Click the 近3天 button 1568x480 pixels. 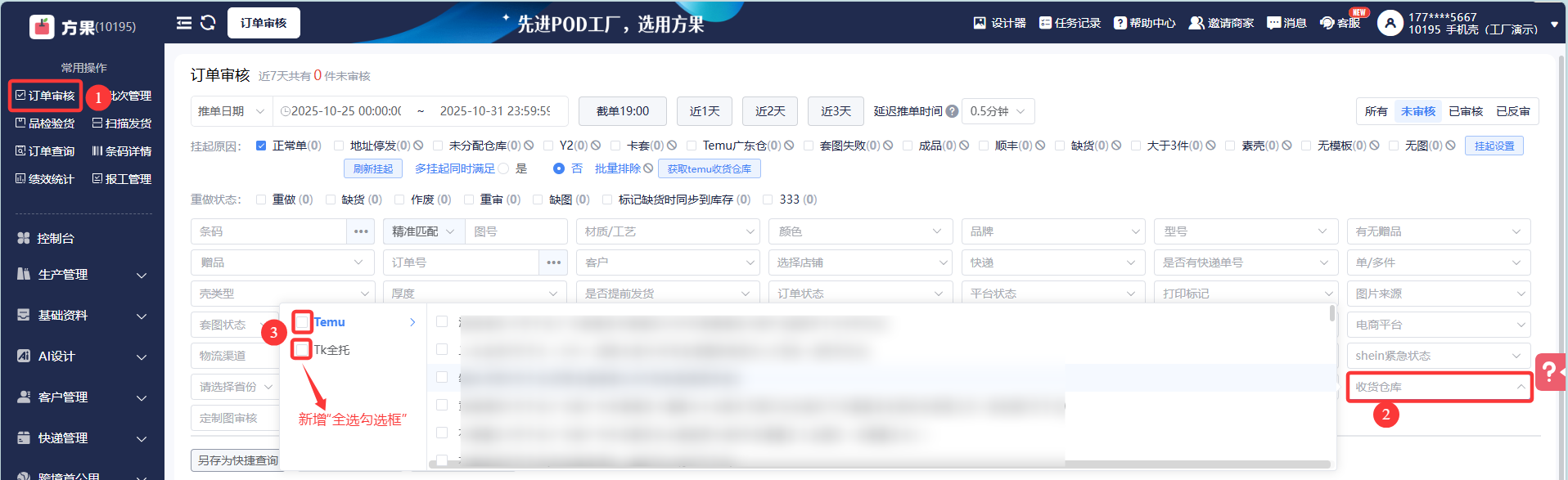[836, 111]
